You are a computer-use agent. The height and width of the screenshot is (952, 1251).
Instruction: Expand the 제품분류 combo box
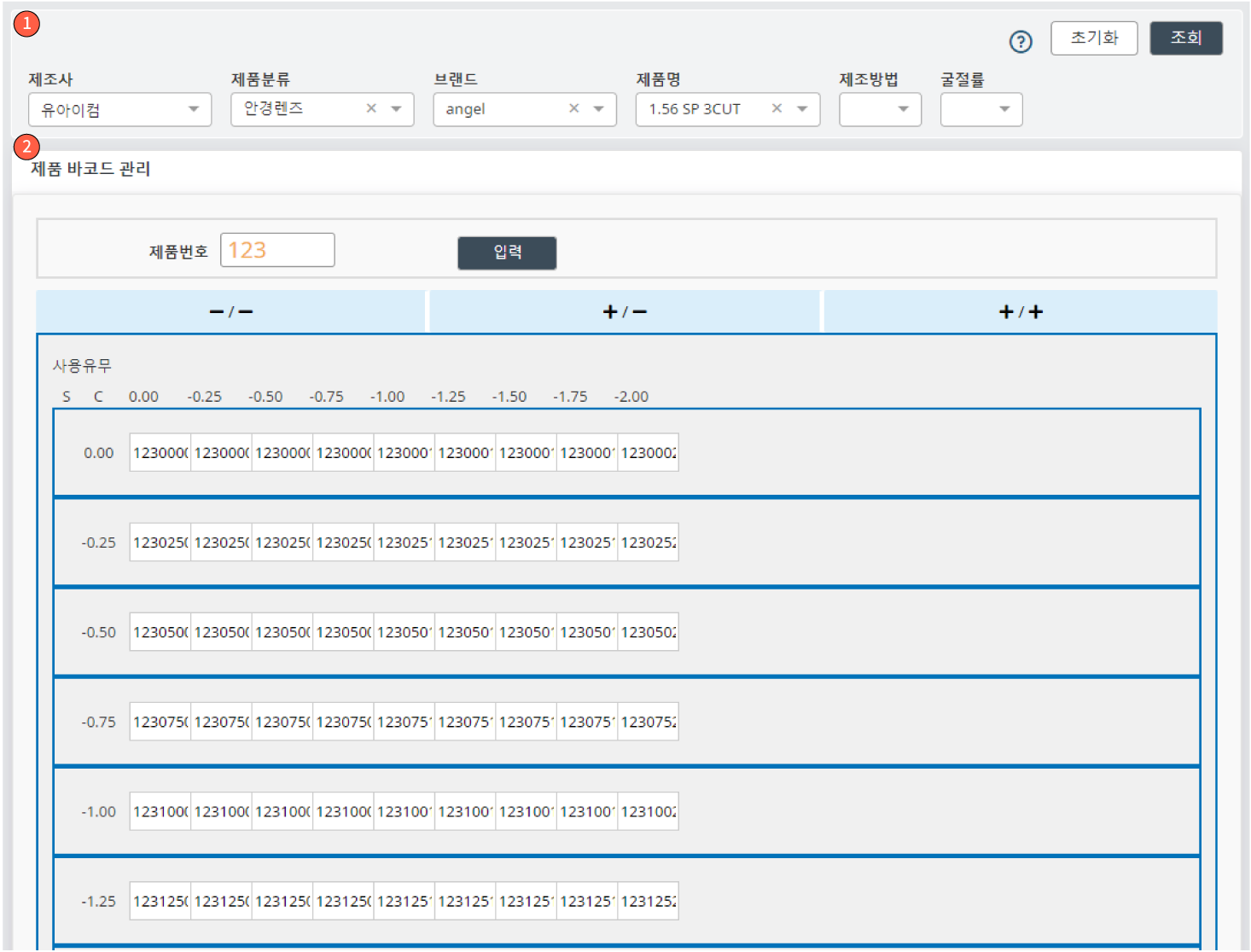[395, 108]
